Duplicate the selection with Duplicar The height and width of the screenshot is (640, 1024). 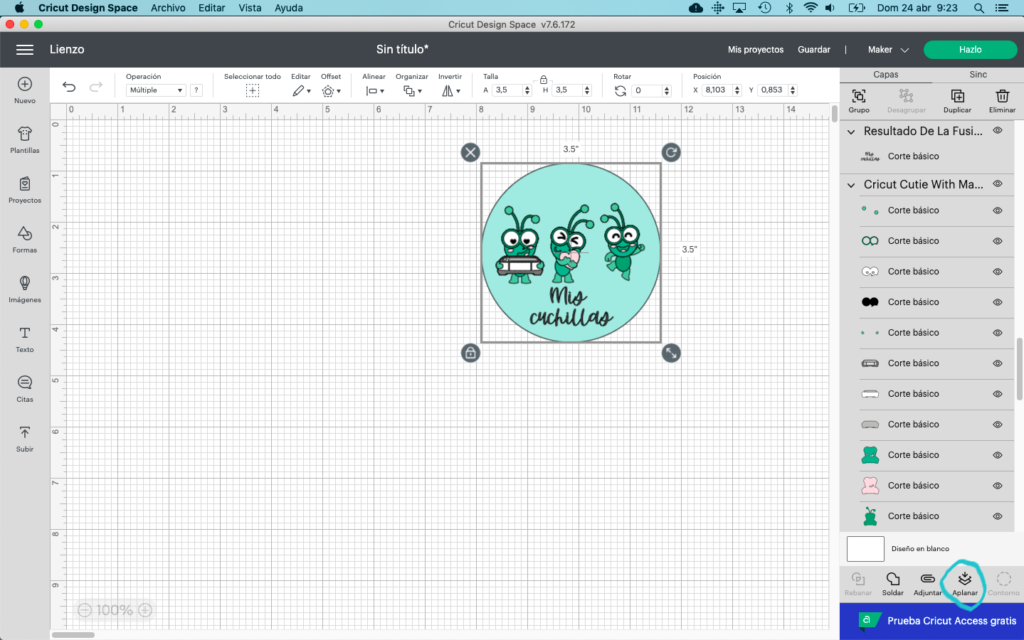pyautogui.click(x=957, y=101)
